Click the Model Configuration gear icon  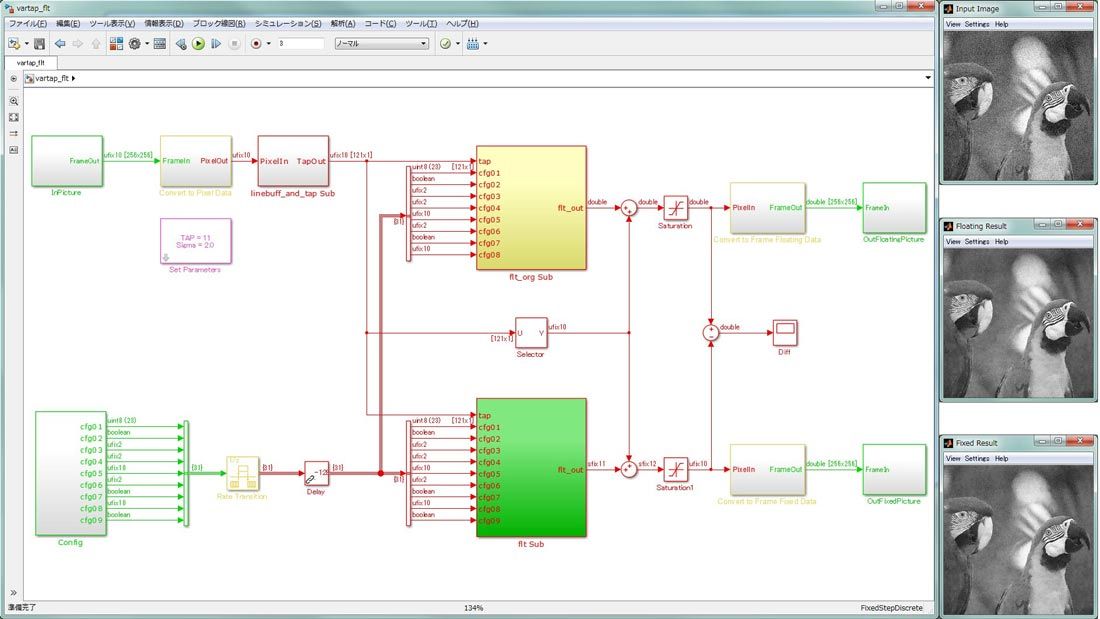pos(135,44)
